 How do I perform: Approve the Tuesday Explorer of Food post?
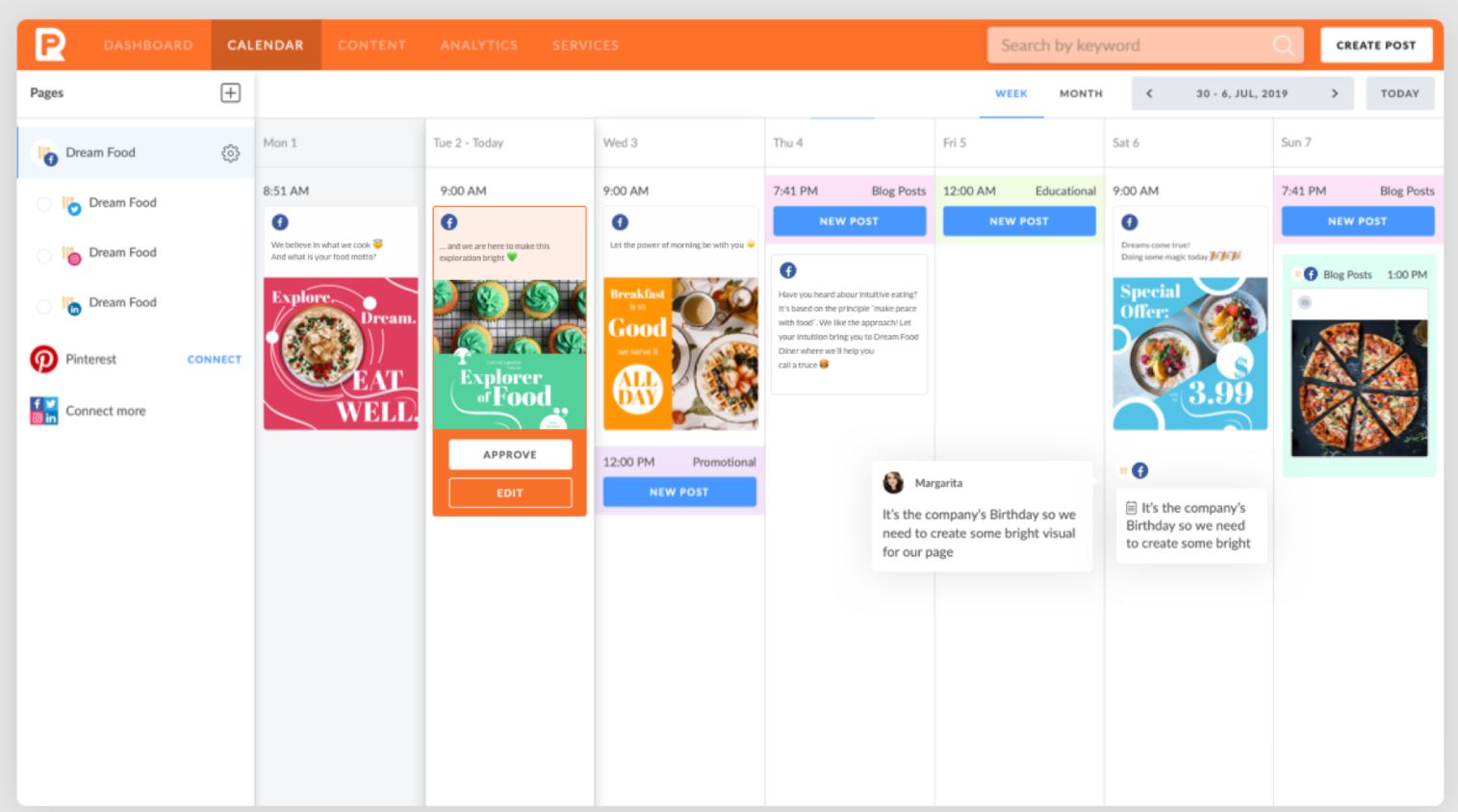(510, 454)
